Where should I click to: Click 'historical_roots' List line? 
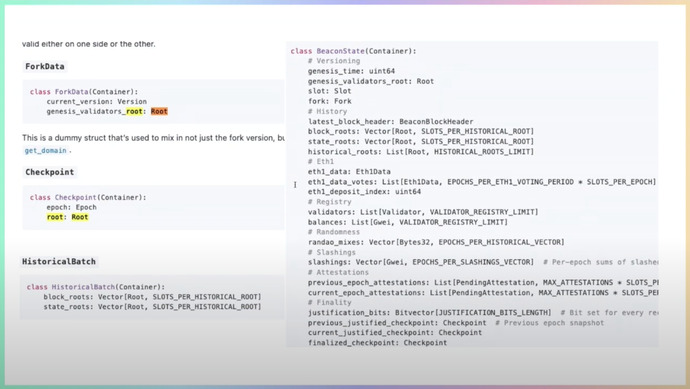[x=421, y=151]
